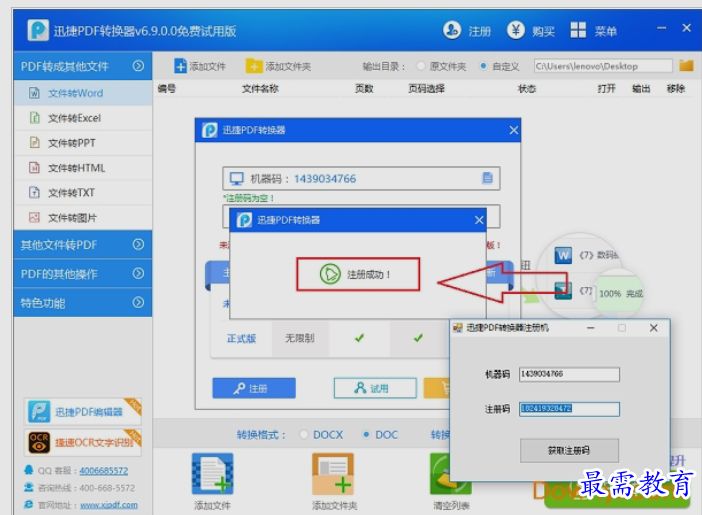Screen dimensions: 702x515
Task: Select 文件转Excel in sidebar
Action: (83, 118)
